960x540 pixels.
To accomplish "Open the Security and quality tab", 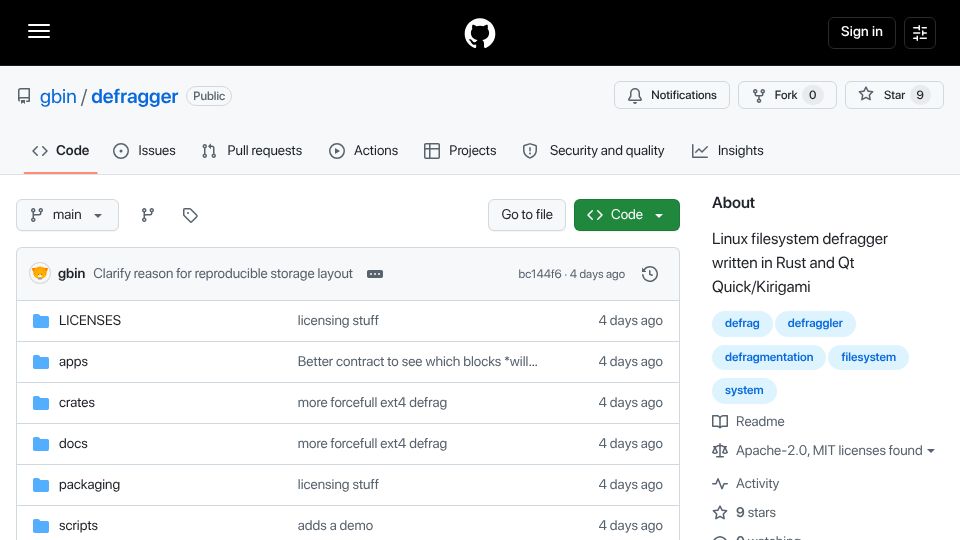I will coord(593,151).
